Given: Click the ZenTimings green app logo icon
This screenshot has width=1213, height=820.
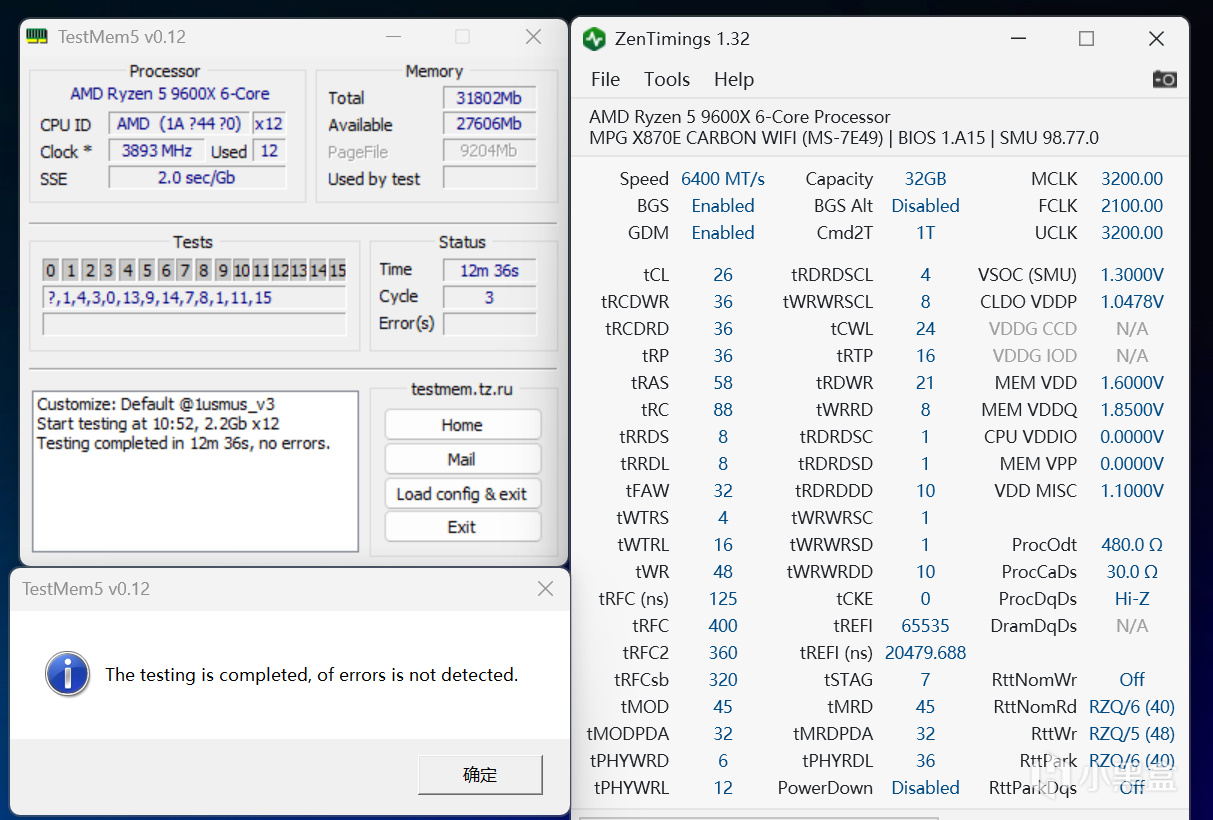Looking at the screenshot, I should point(594,39).
